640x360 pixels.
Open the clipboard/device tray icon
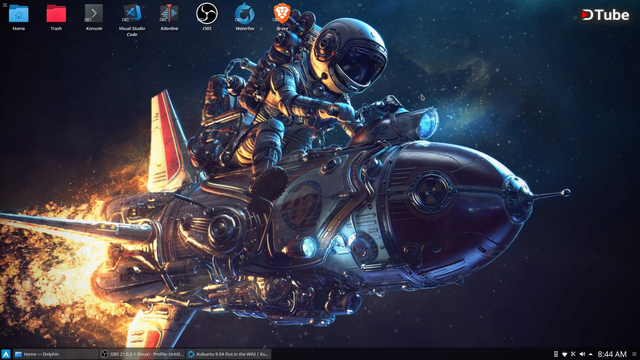[556, 354]
